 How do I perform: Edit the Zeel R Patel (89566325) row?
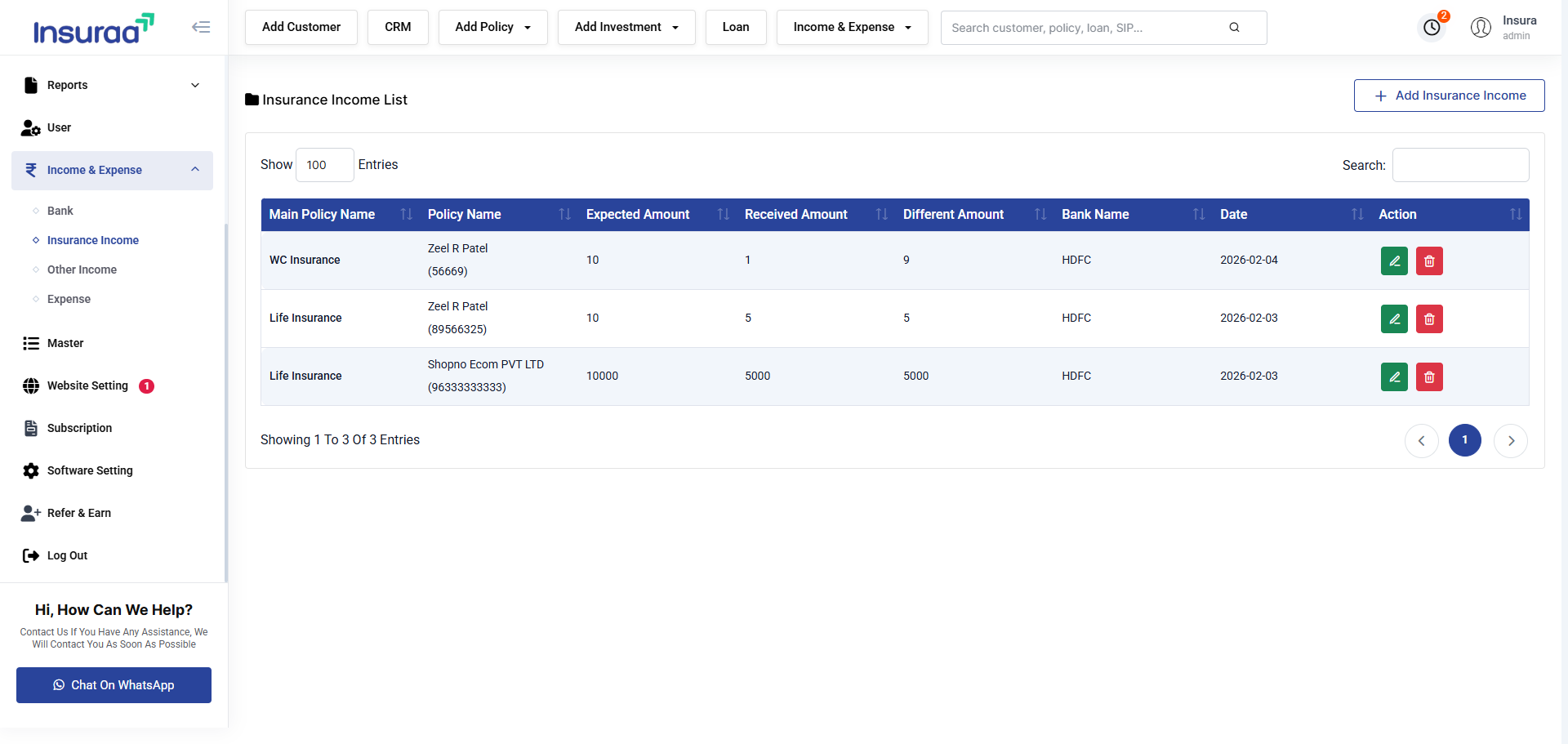pyautogui.click(x=1394, y=319)
